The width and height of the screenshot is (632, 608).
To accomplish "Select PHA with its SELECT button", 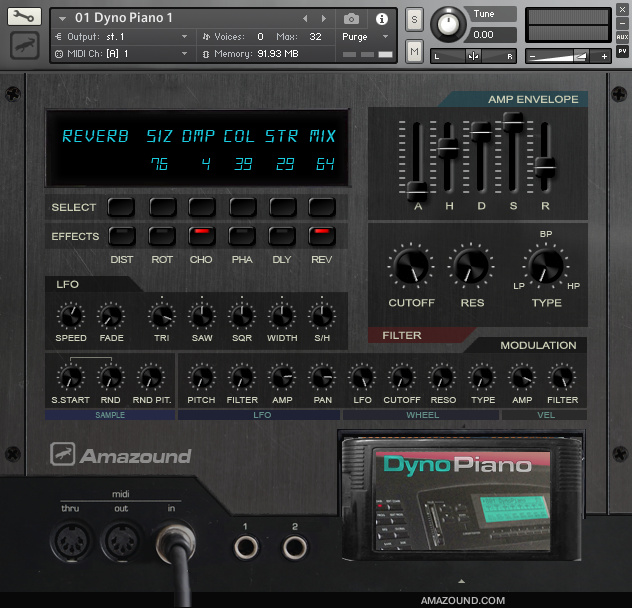I will (x=243, y=207).
